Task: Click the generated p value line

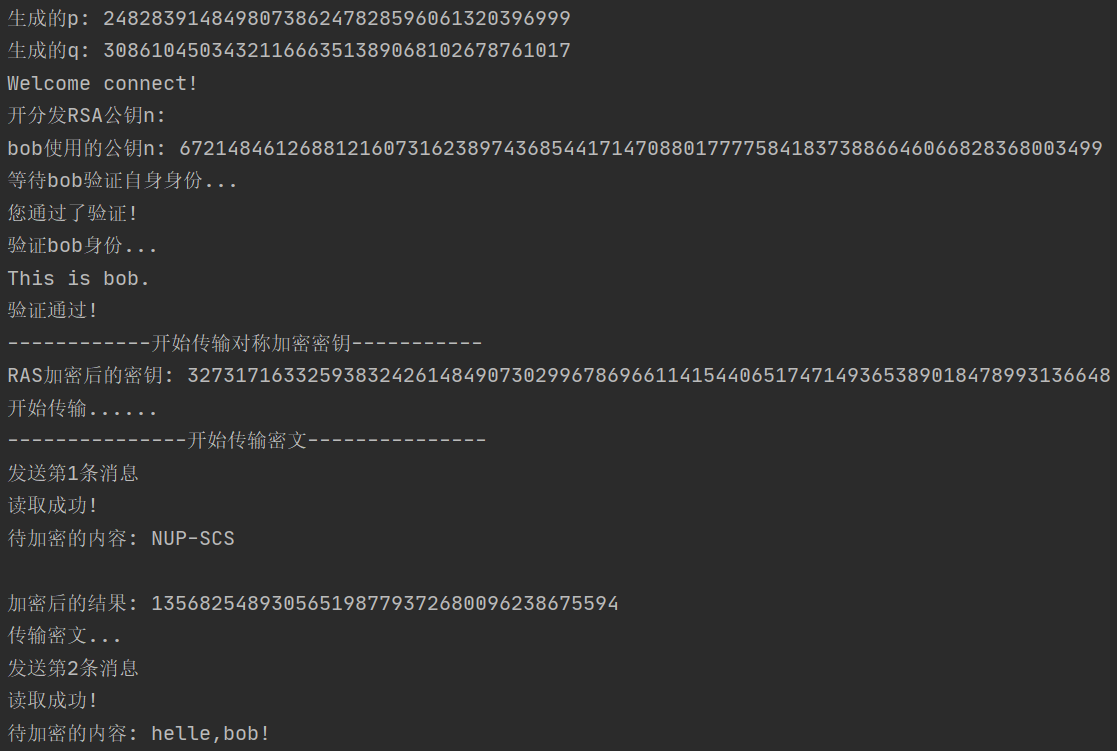Action: (289, 19)
